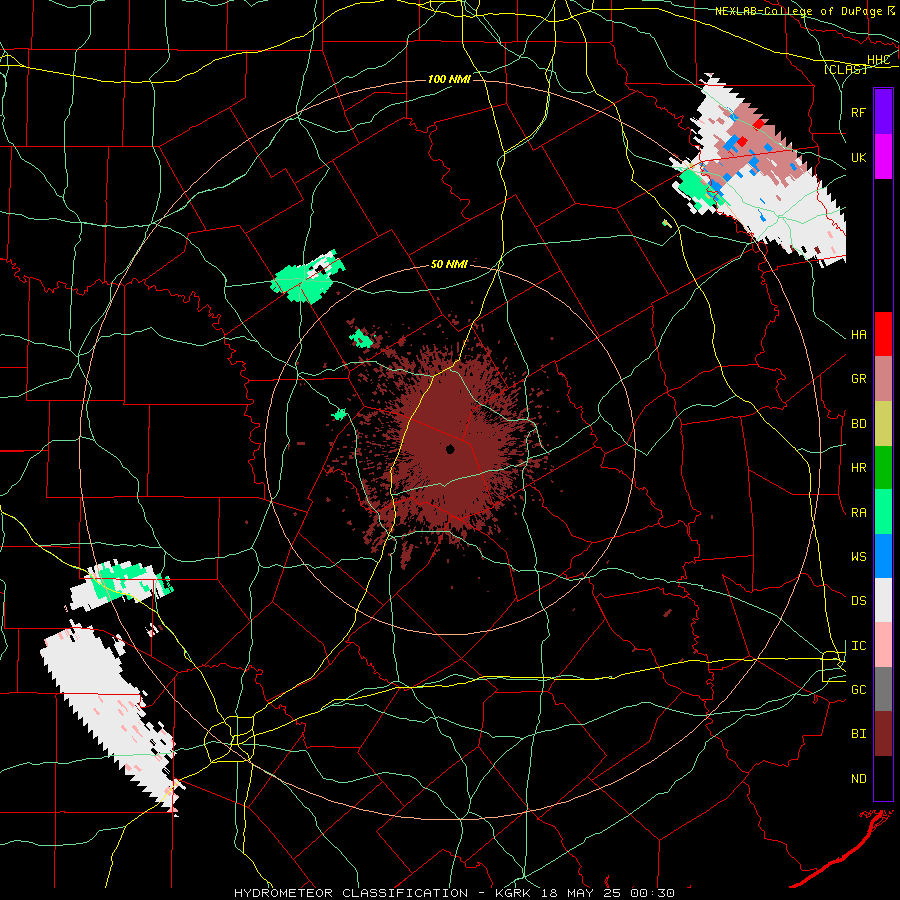Click the purple RF legend color swatch
The image size is (900, 900).
coord(883,112)
